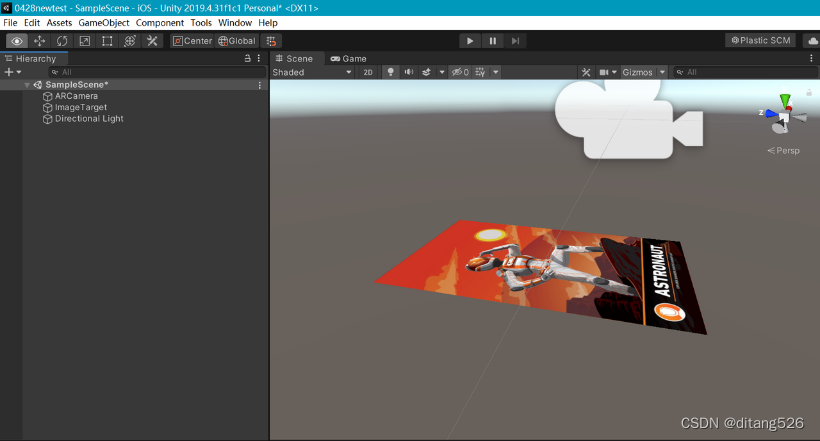
Task: Open the Component menu
Action: [x=160, y=22]
